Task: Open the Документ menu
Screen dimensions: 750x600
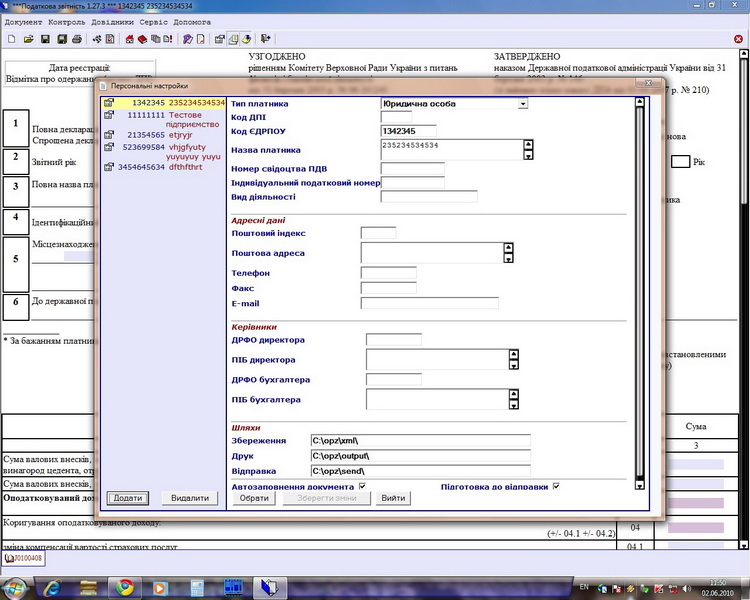Action: point(24,21)
